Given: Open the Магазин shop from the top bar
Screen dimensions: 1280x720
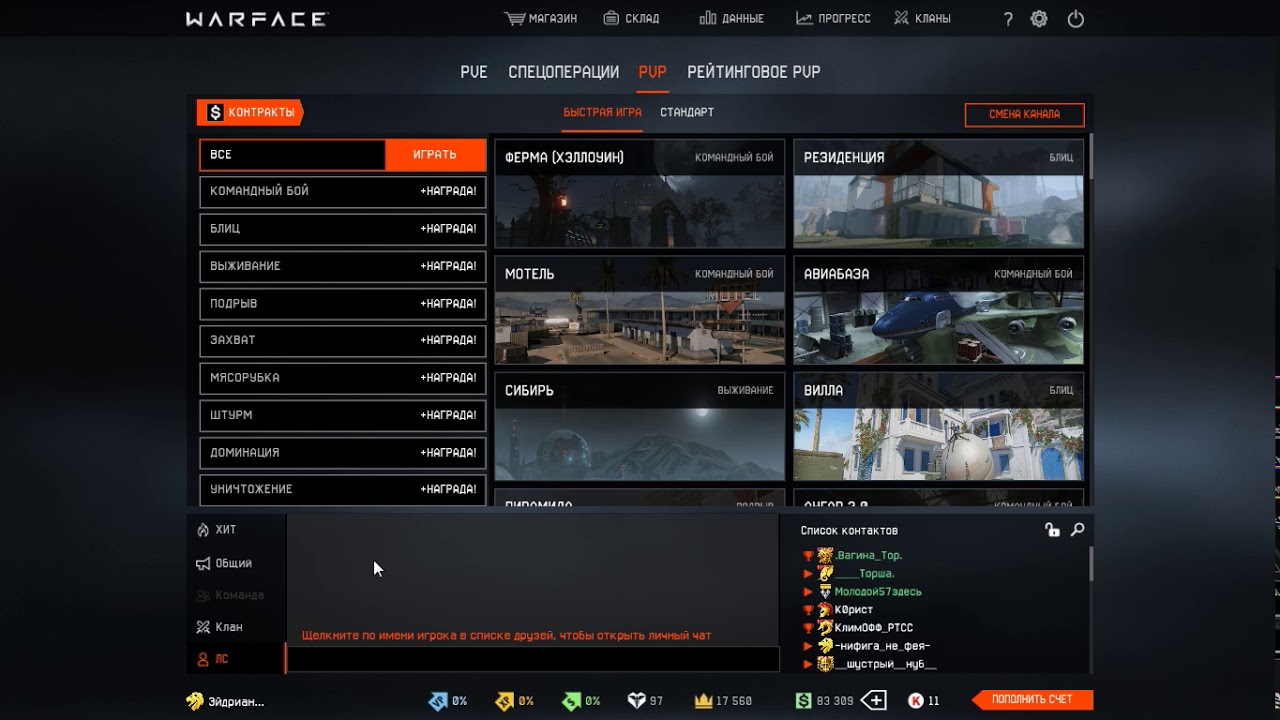Looking at the screenshot, I should tap(541, 18).
